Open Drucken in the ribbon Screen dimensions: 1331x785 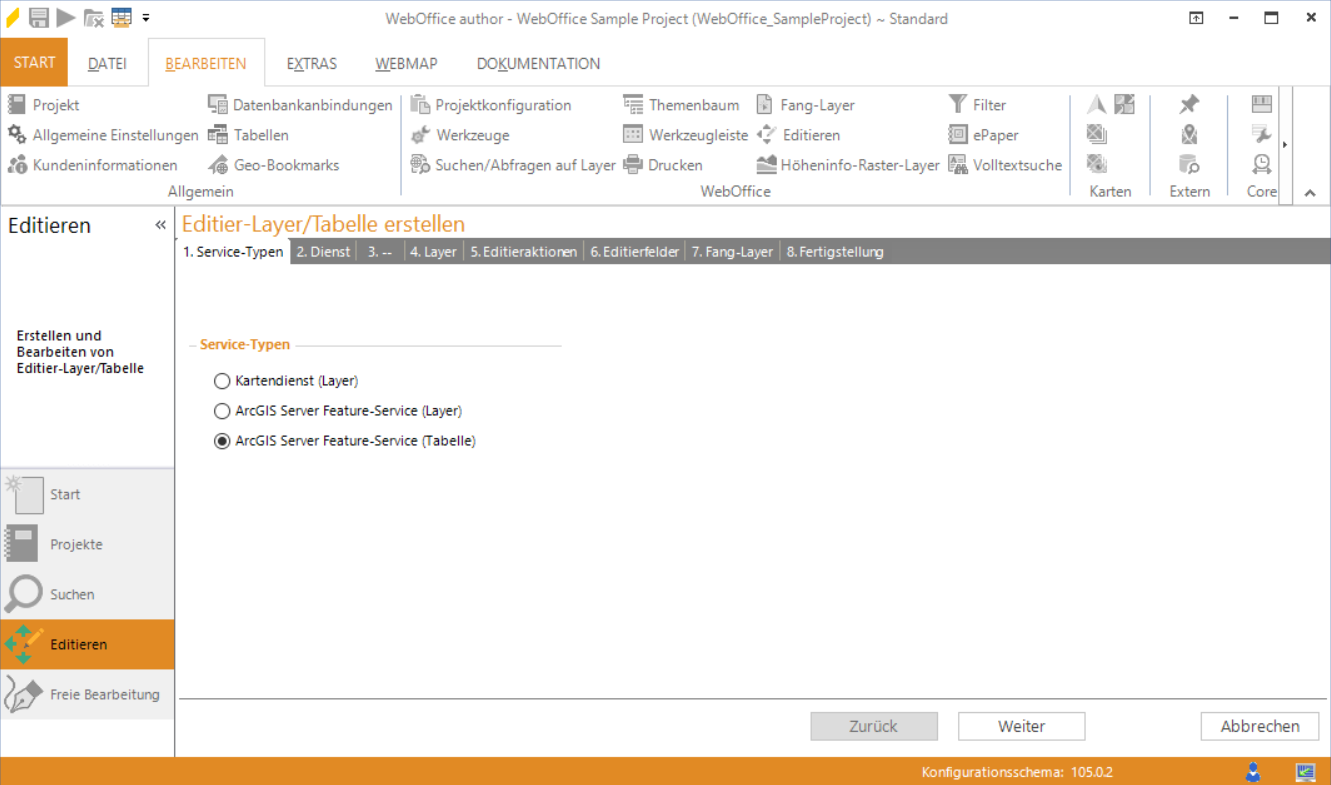(x=663, y=165)
